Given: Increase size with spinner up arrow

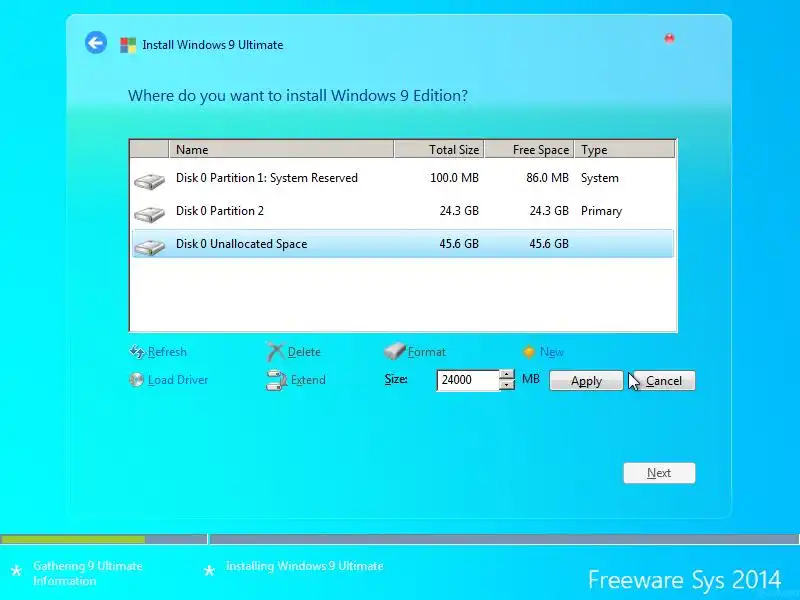Looking at the screenshot, I should (507, 374).
